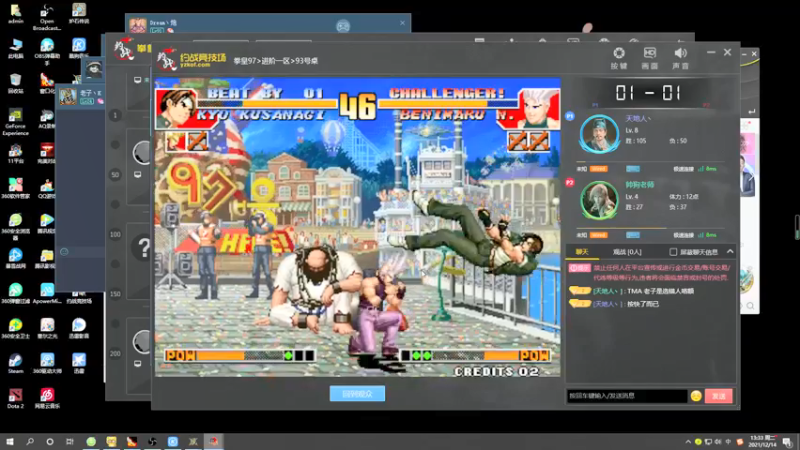800x450 pixels.
Task: Open the 回收站 Recycle Bin icon
Action: click(15, 84)
